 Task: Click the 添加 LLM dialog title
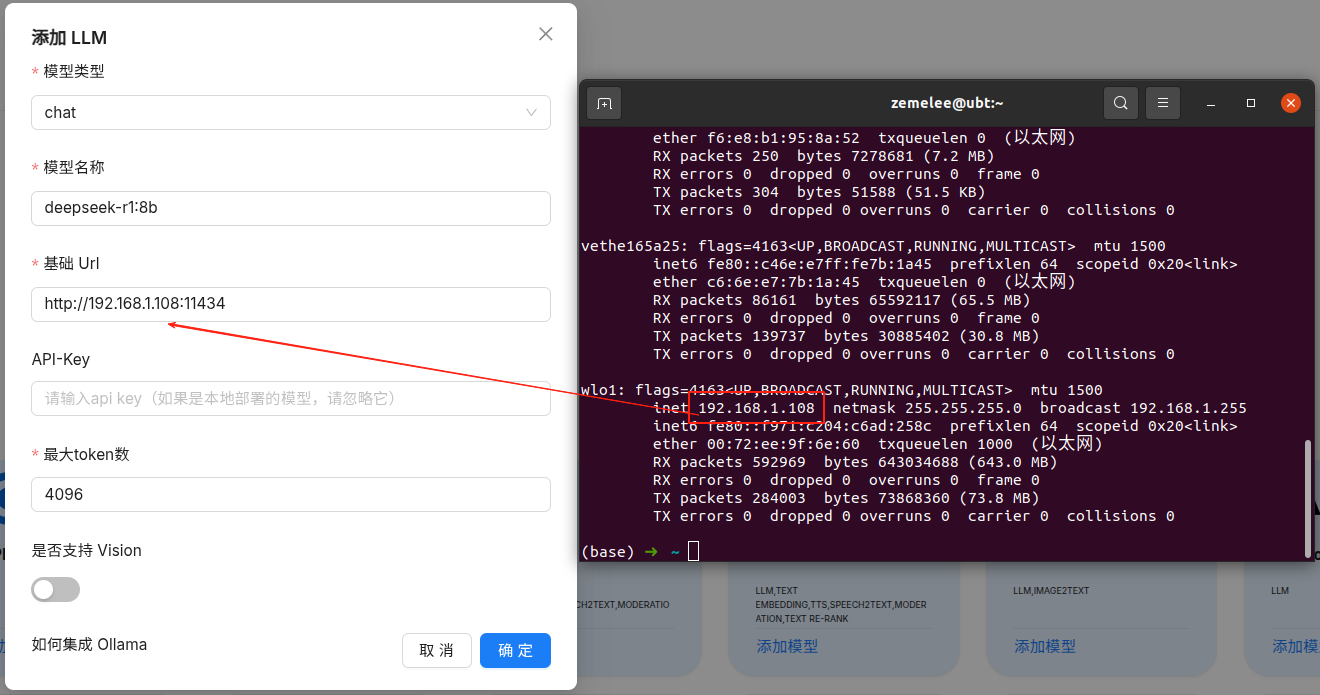tap(69, 38)
